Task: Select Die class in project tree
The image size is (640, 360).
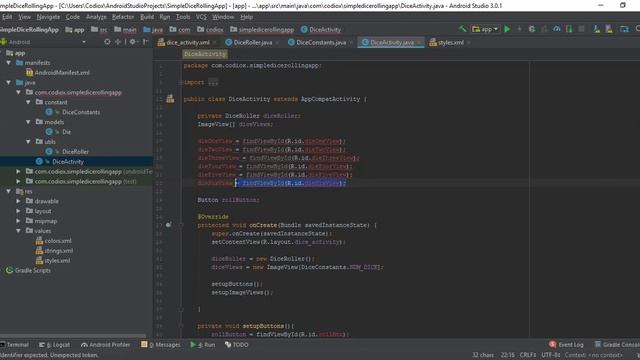Action: [x=58, y=132]
